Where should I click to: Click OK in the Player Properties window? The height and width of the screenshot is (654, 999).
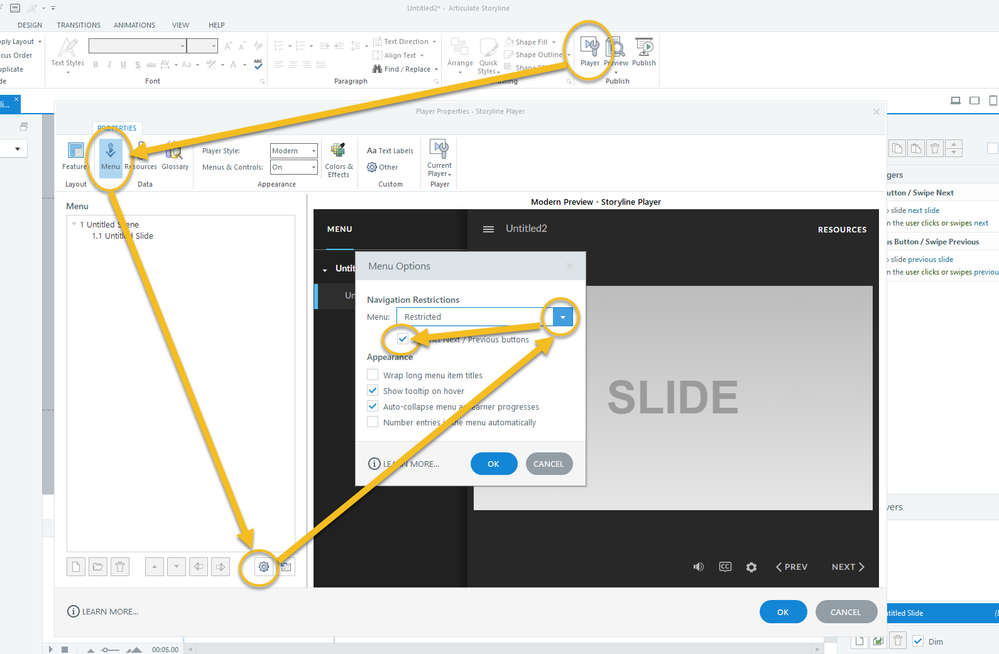coord(783,612)
